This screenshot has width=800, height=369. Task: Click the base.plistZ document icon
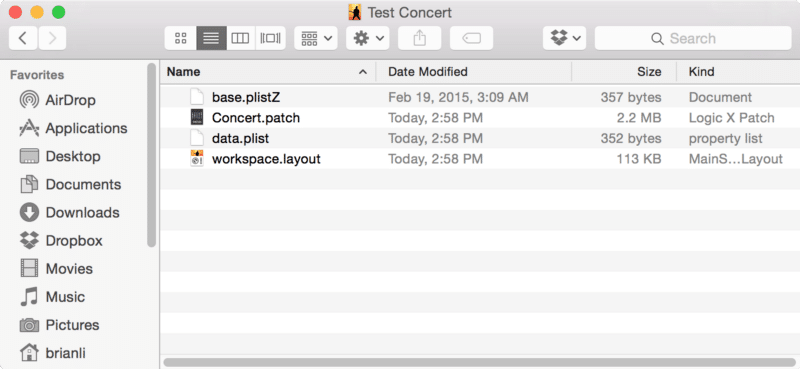coord(197,97)
